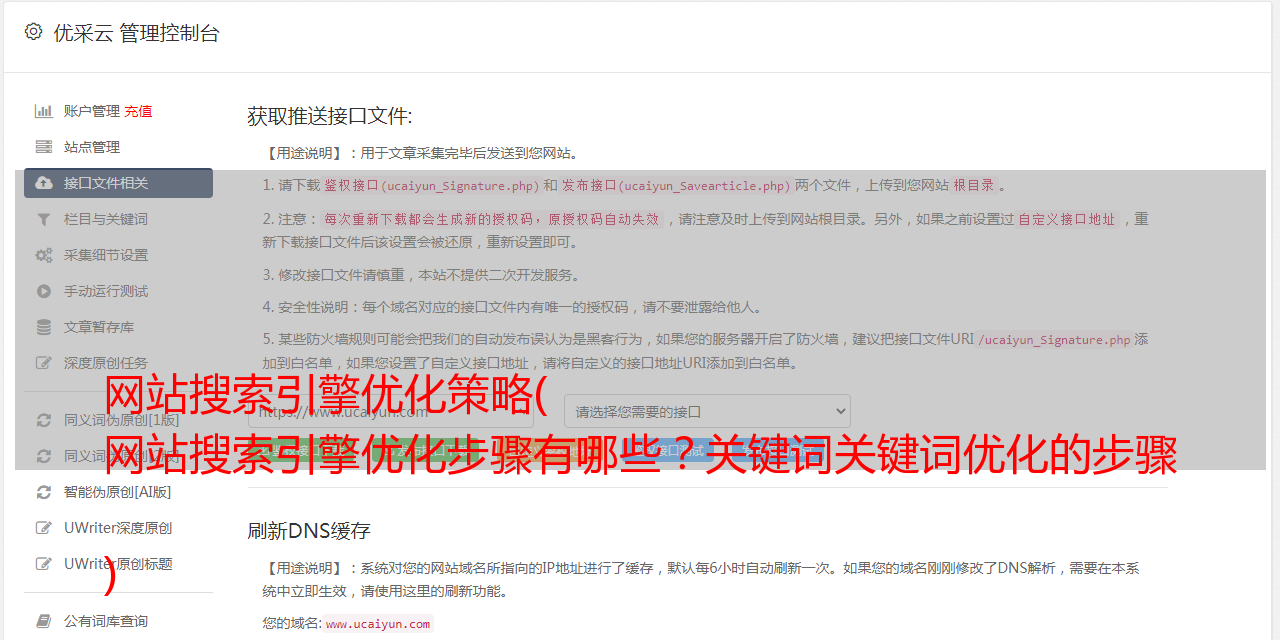This screenshot has width=1280, height=640.
Task: Open the 栏目与关键词 filter icon
Action: (x=44, y=219)
